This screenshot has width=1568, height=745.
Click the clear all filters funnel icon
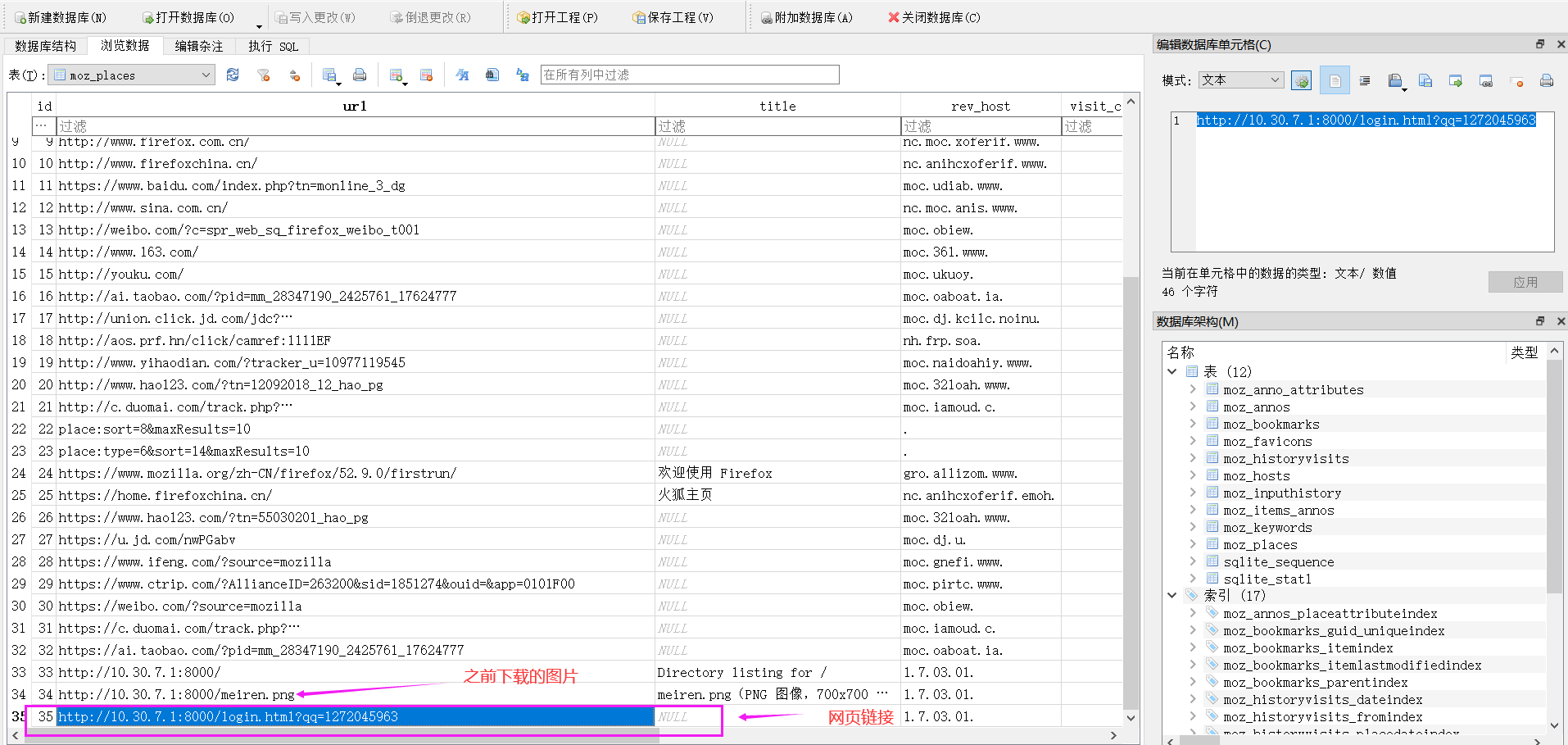[264, 75]
